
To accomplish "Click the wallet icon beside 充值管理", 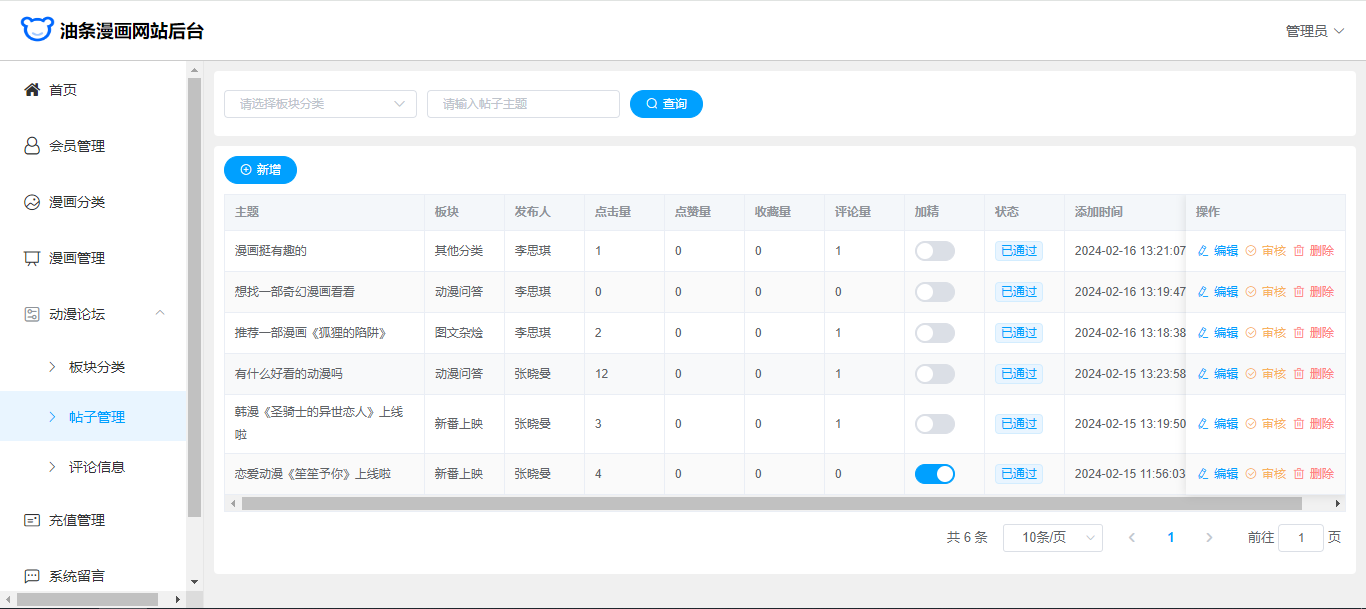I will pyautogui.click(x=32, y=520).
